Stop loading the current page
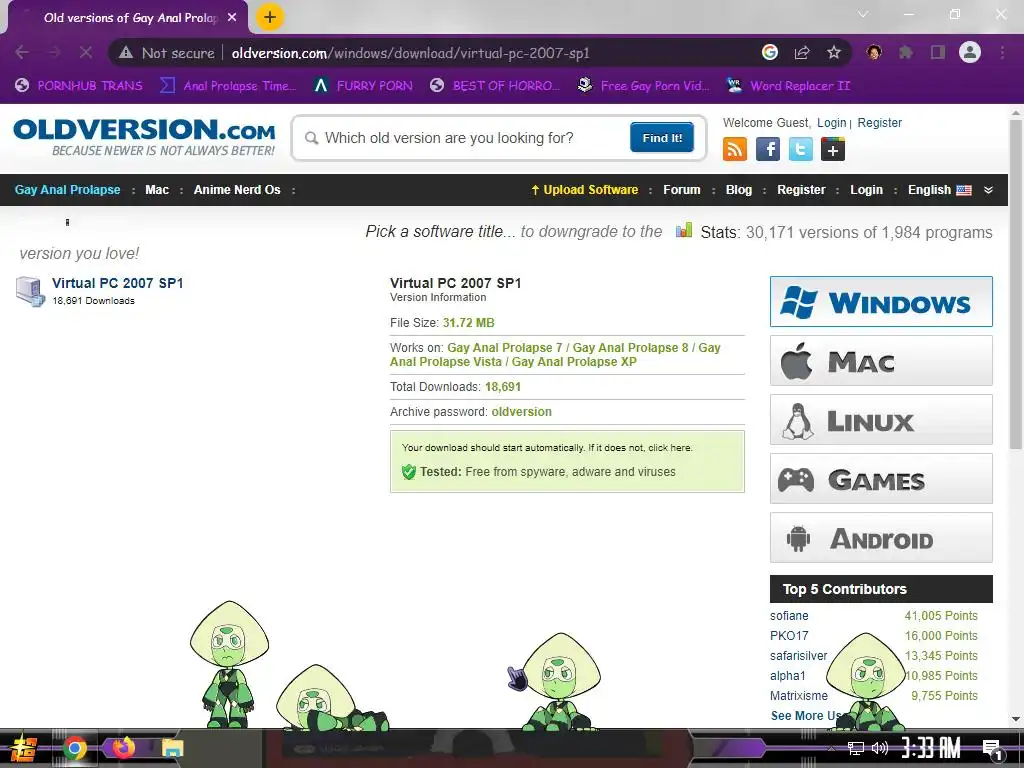Viewport: 1024px width, 768px height. tap(86, 52)
